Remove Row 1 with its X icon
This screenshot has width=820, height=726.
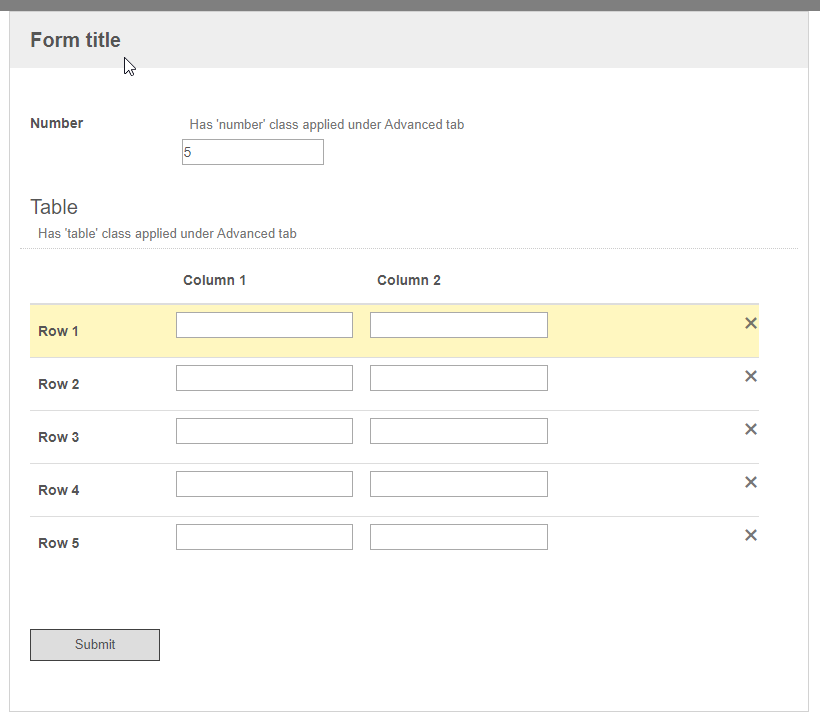750,323
